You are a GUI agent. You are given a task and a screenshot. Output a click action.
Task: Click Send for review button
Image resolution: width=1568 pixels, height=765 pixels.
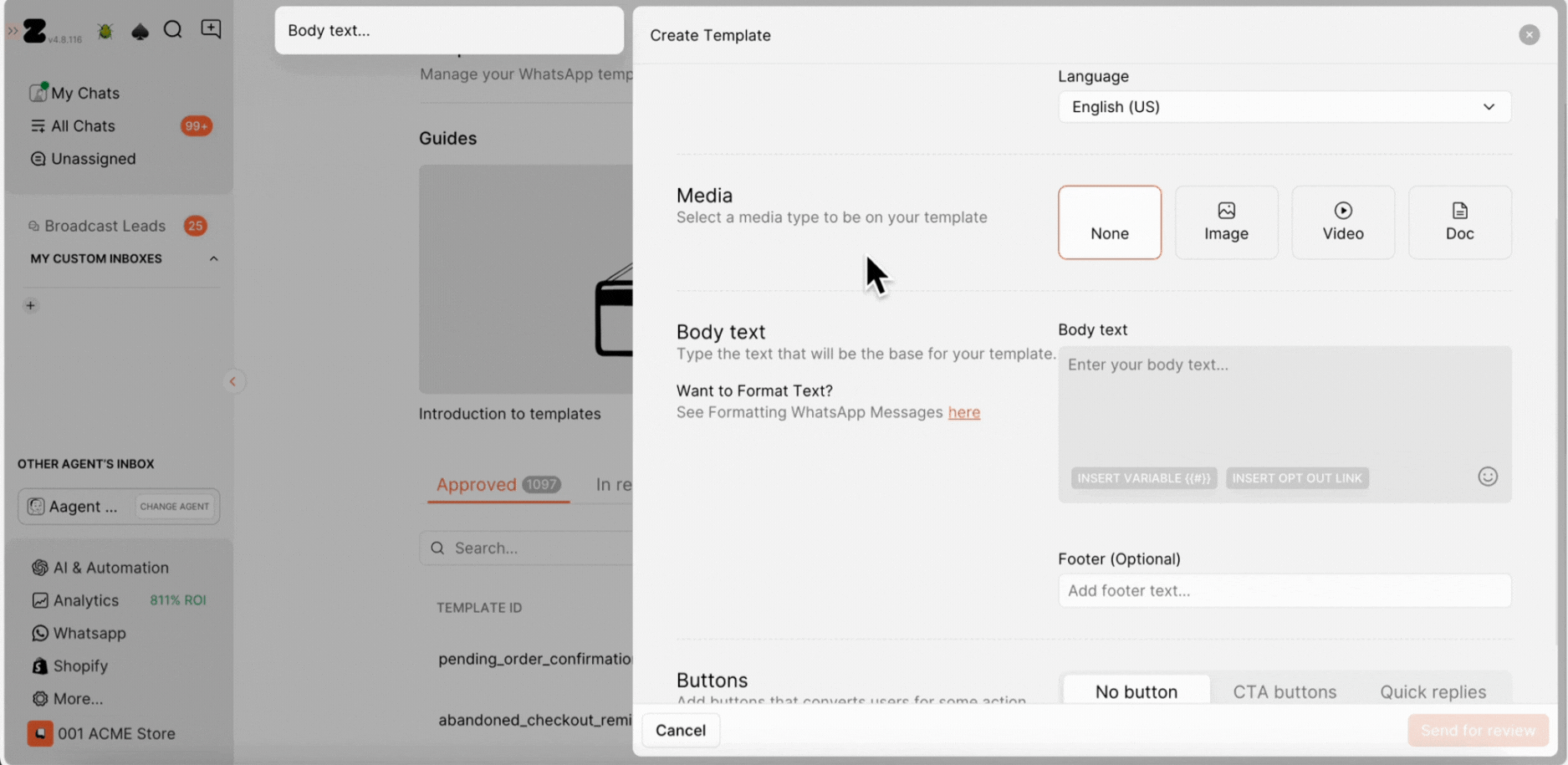pyautogui.click(x=1478, y=731)
